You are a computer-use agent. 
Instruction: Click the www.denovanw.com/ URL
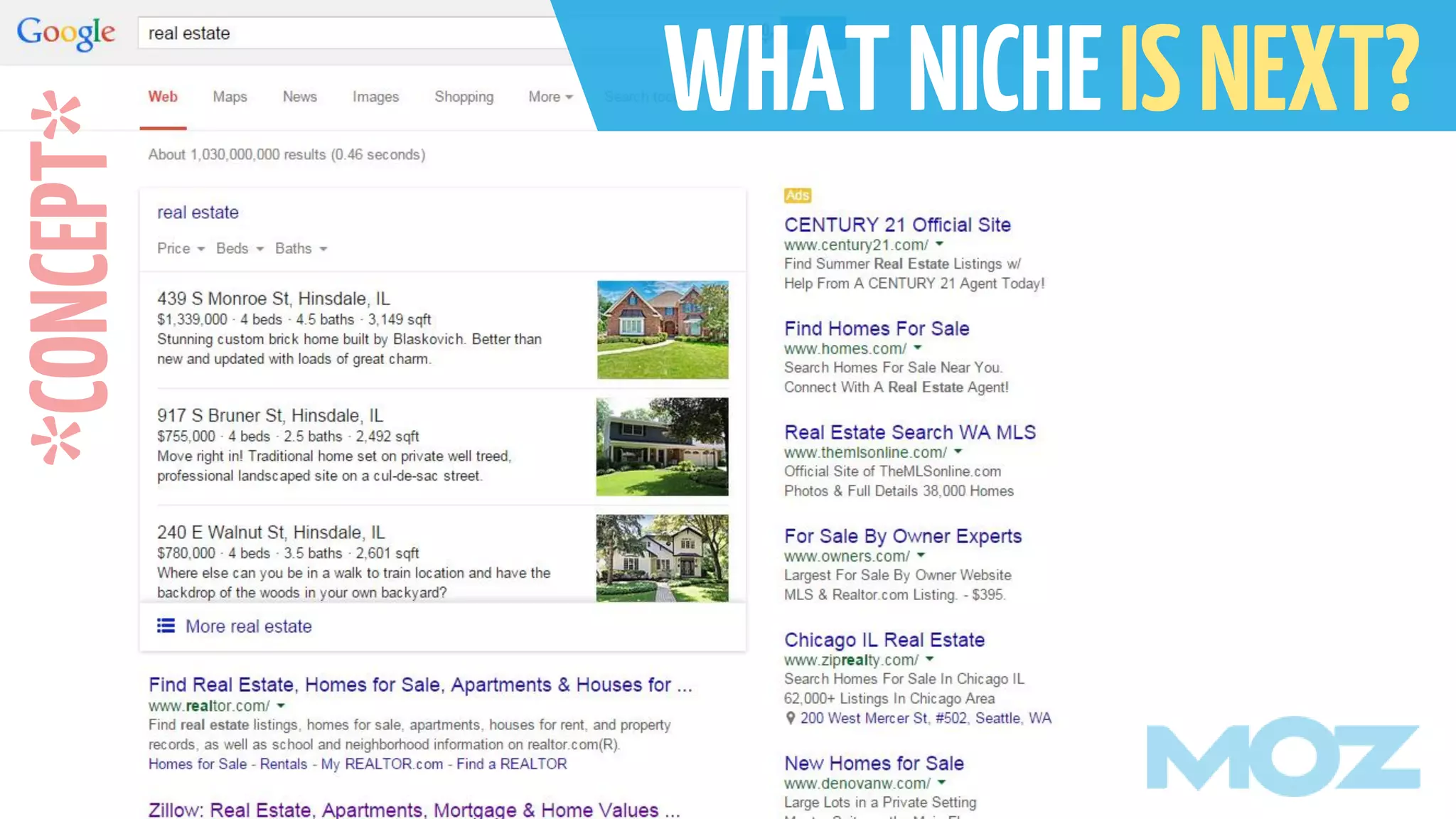857,783
